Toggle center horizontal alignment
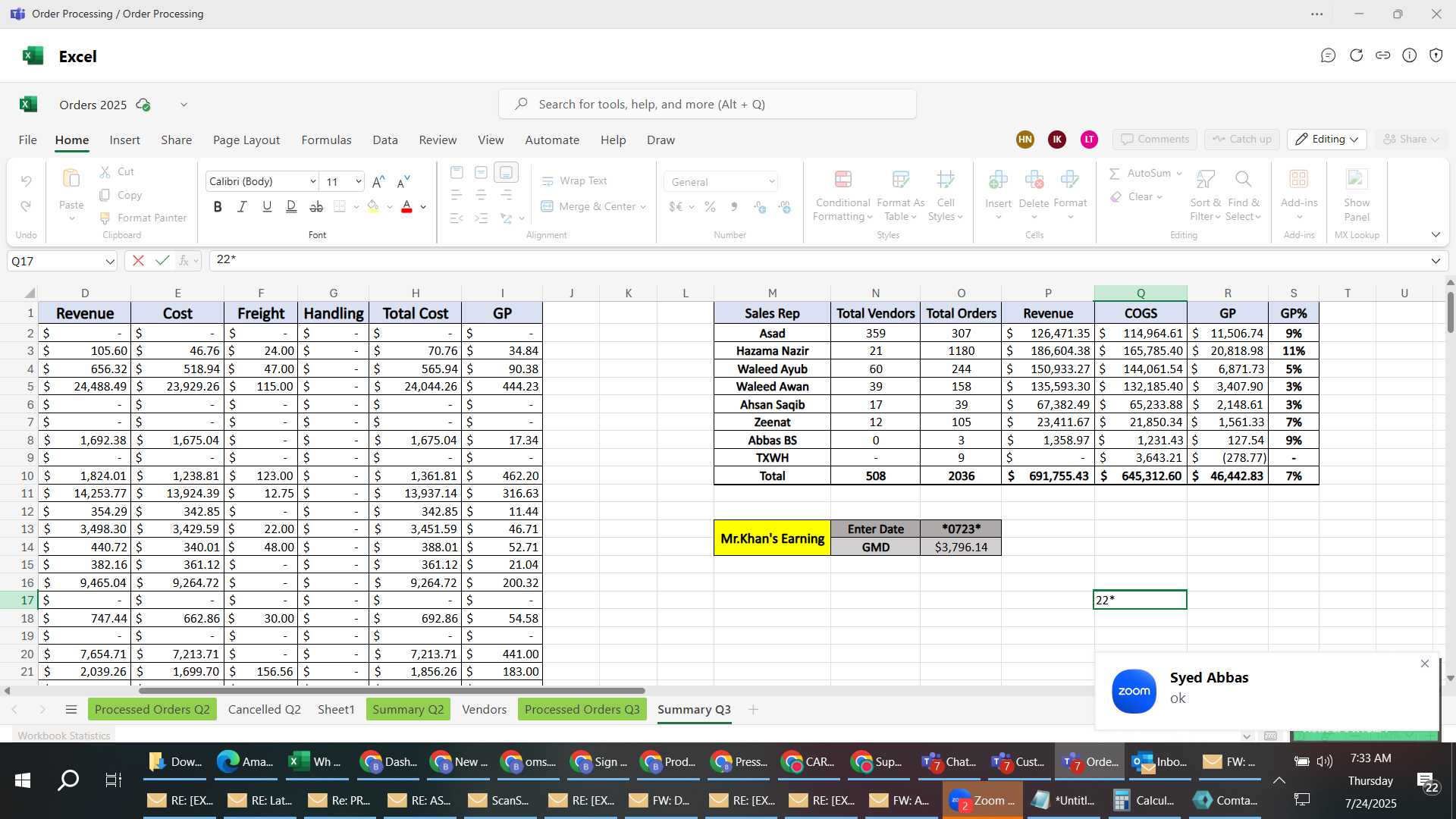The width and height of the screenshot is (1456, 819). (481, 196)
